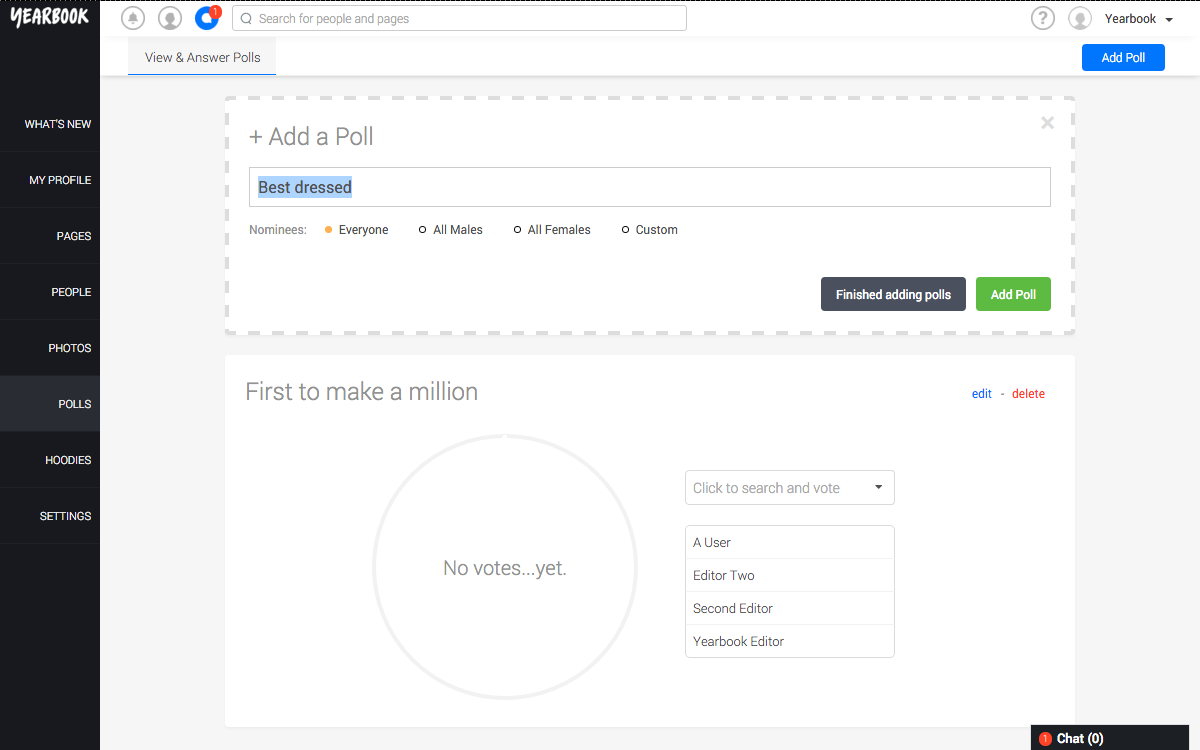Click the First to make a million title
The height and width of the screenshot is (750, 1200).
[362, 392]
